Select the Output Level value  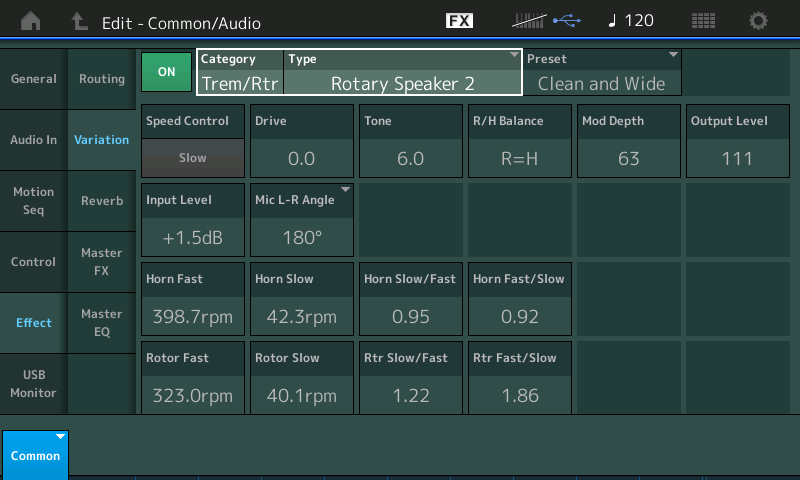pos(736,158)
